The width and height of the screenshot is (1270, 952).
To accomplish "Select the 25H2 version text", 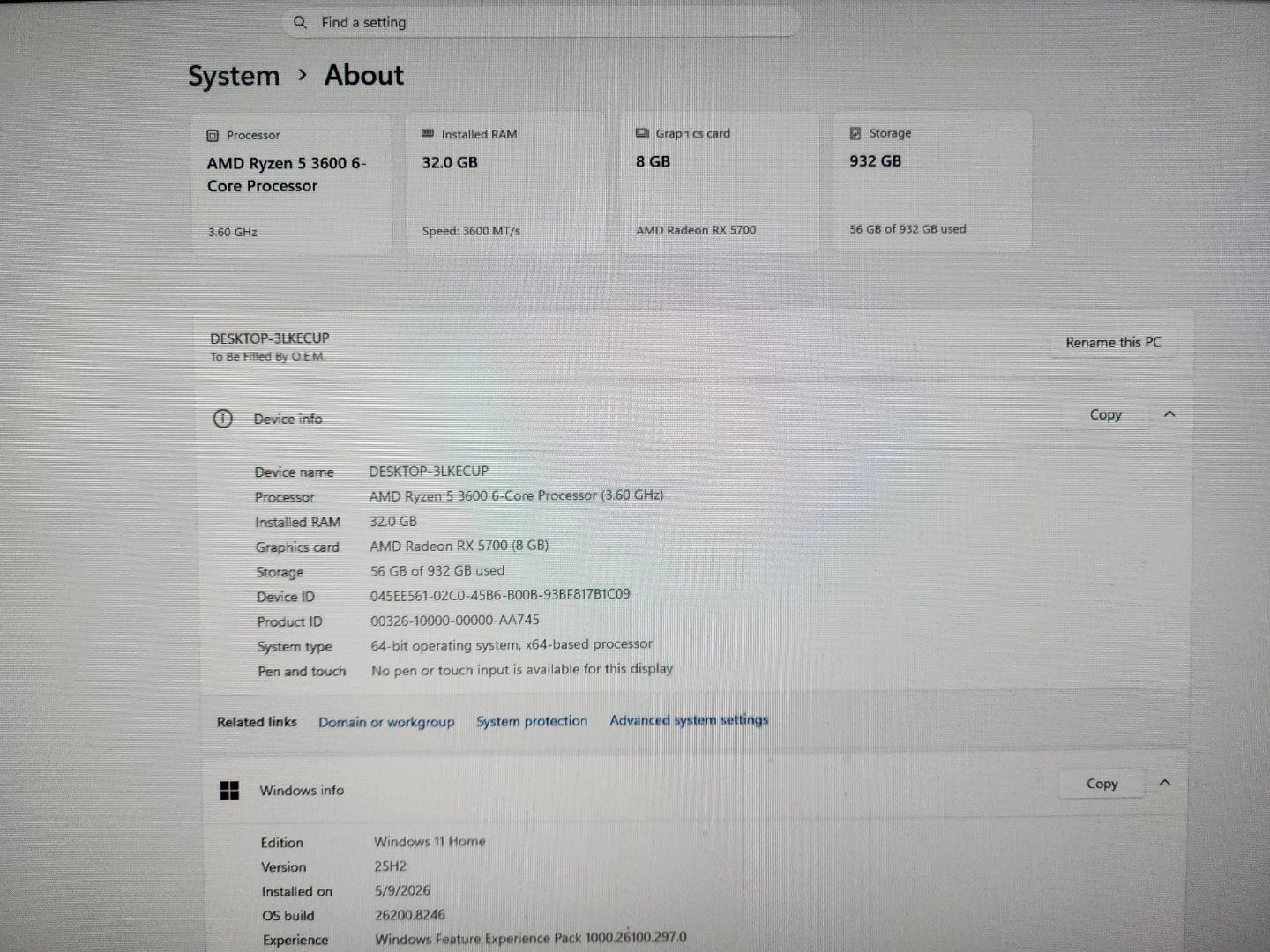I will click(391, 866).
